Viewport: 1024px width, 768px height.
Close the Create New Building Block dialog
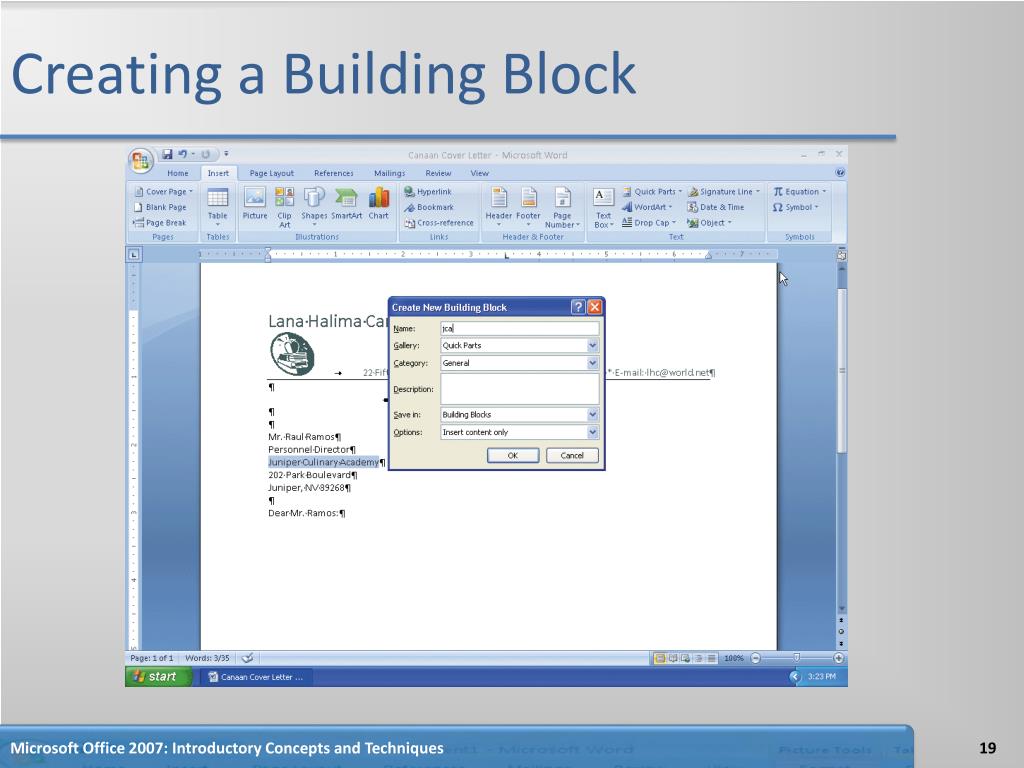pos(594,307)
